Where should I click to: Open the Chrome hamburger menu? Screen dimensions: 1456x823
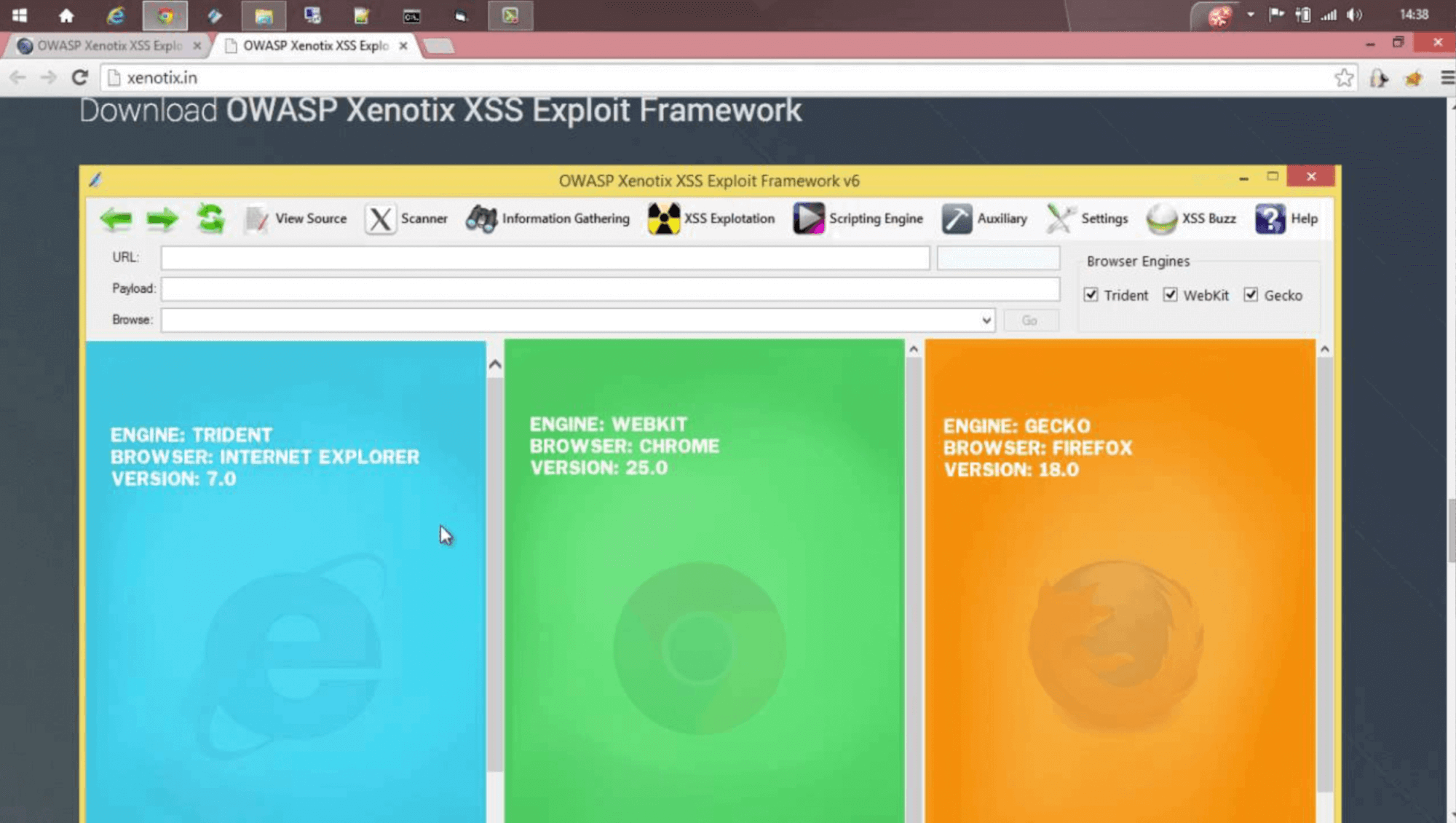pyautogui.click(x=1447, y=77)
